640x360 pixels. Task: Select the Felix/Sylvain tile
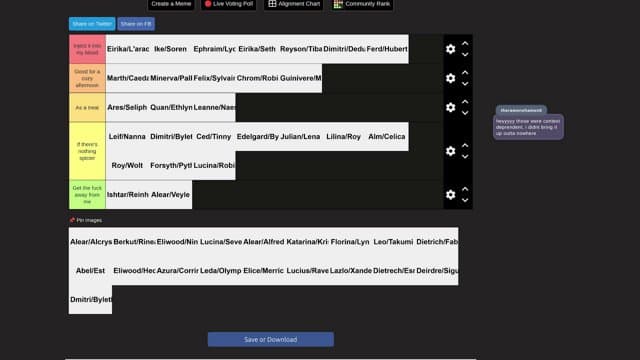coord(214,78)
